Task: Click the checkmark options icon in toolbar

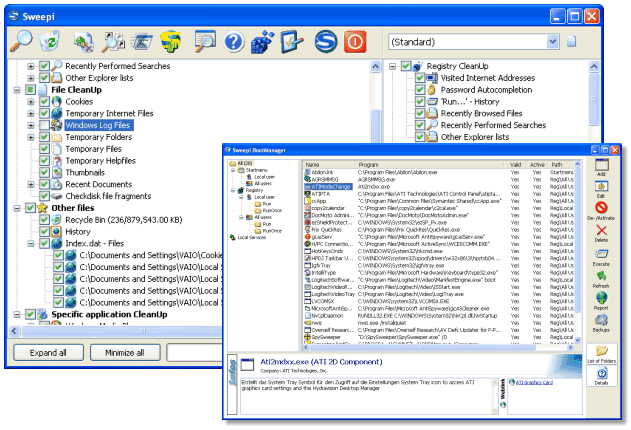Action: pyautogui.click(x=292, y=42)
